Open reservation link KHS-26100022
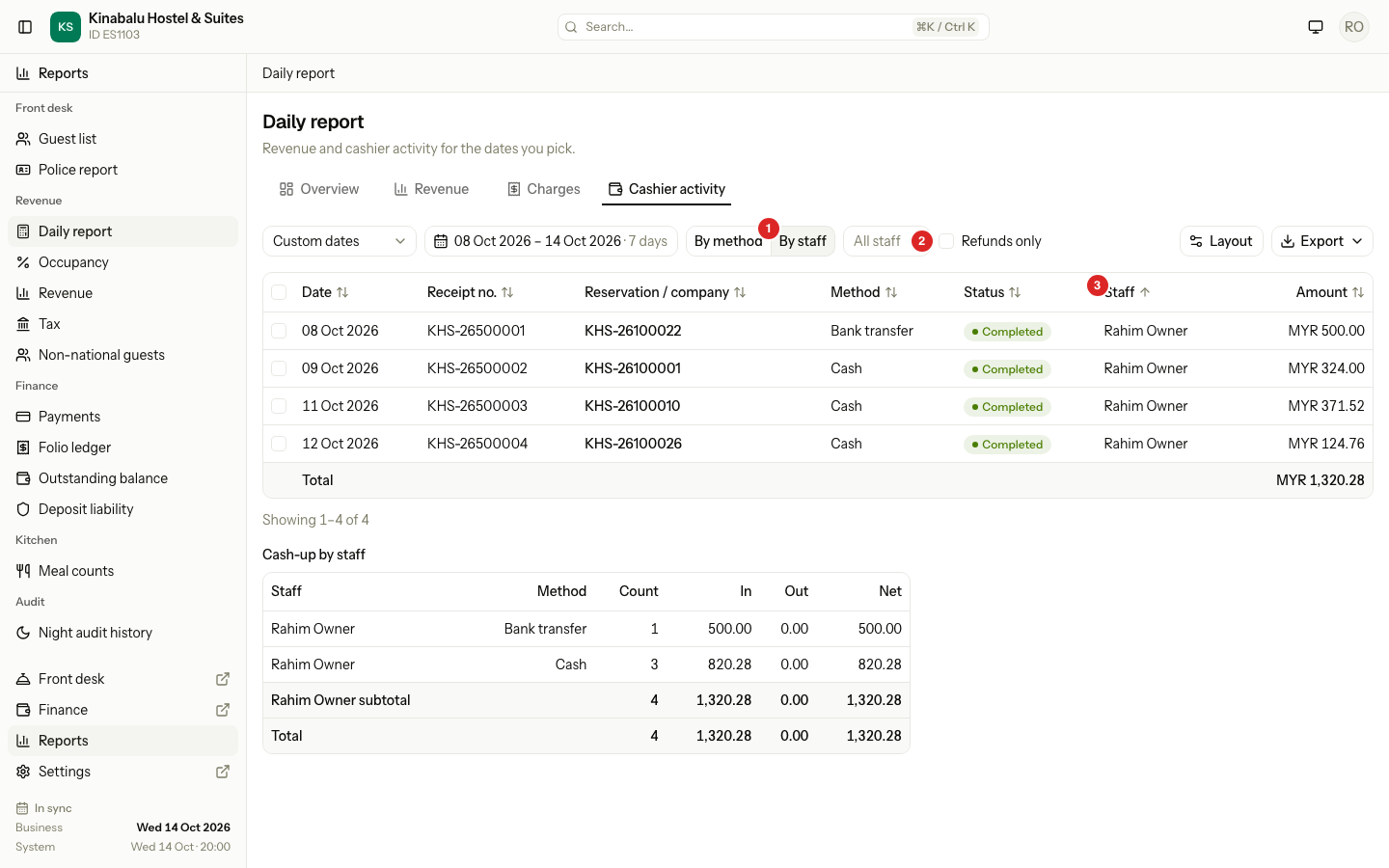The width and height of the screenshot is (1389, 868). (x=633, y=331)
